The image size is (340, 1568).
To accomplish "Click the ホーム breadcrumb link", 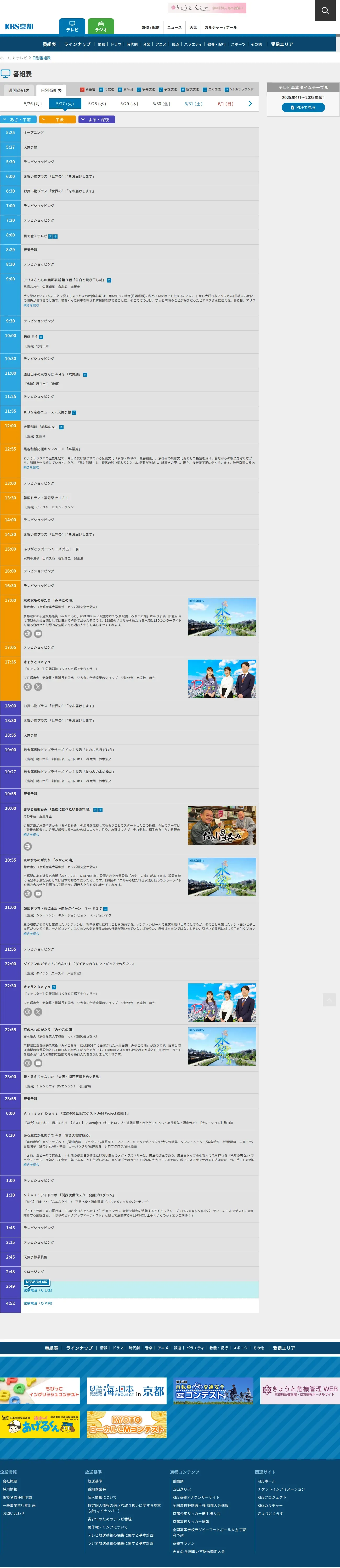I will click(5, 58).
